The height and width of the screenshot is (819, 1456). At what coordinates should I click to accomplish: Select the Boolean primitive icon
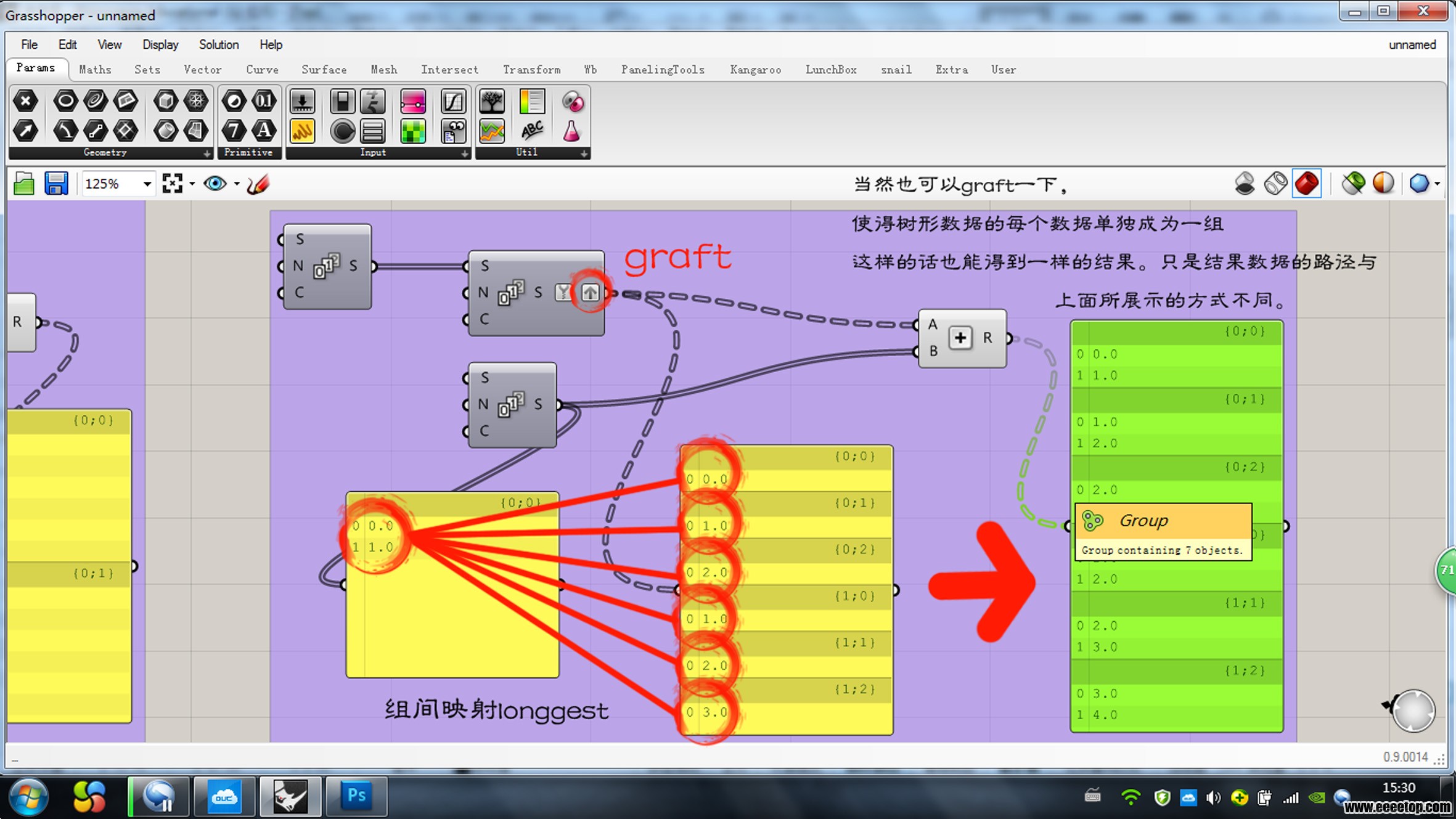click(234, 100)
